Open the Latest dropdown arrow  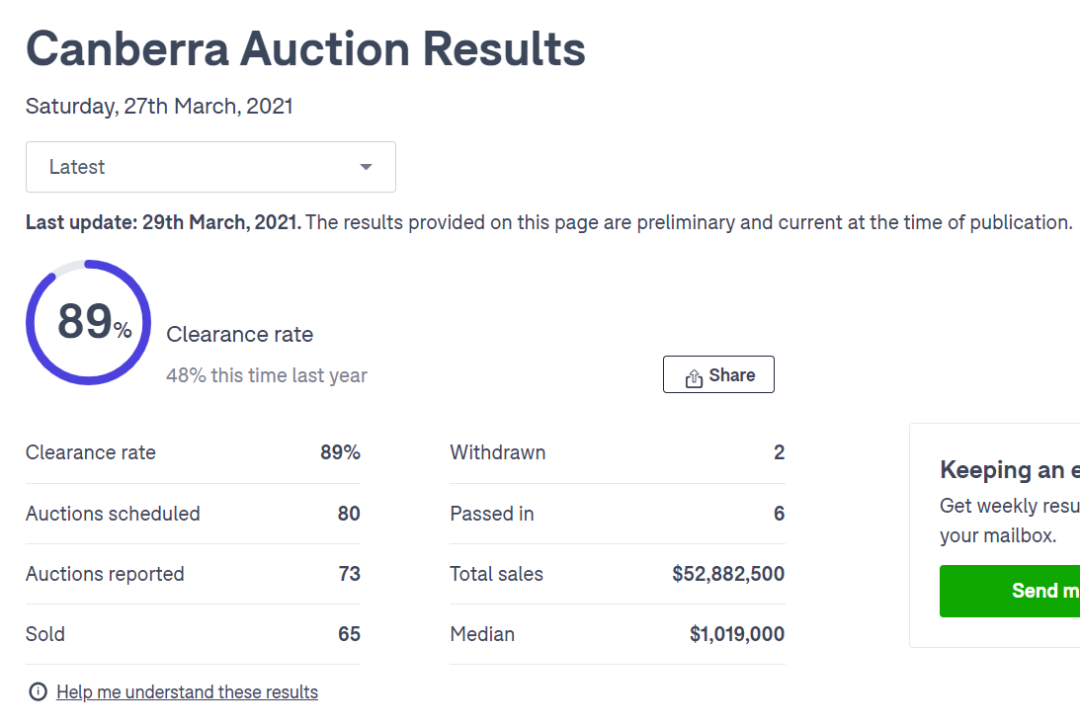coord(366,167)
